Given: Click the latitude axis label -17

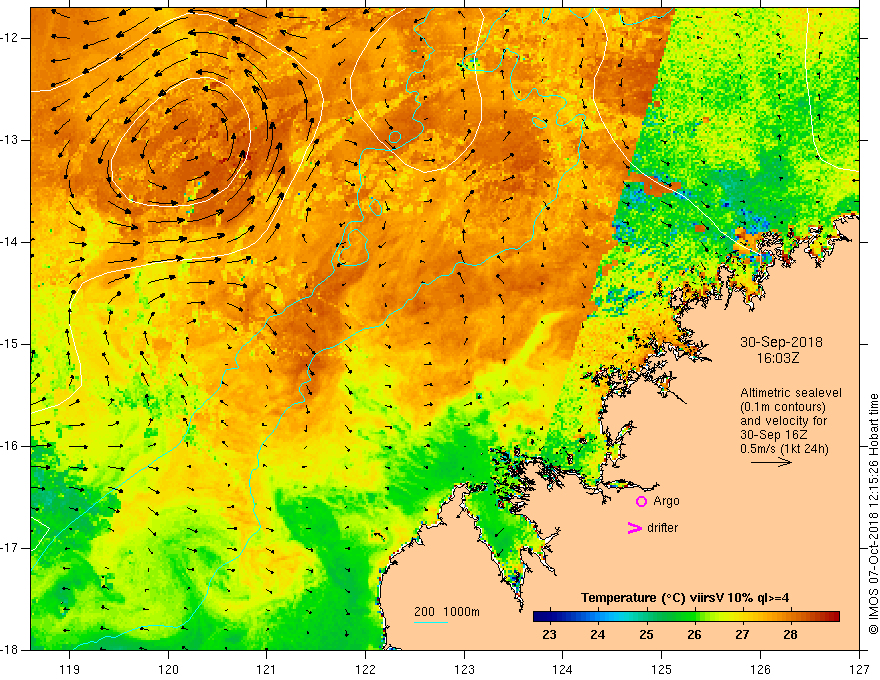Looking at the screenshot, I should click(x=10, y=548).
